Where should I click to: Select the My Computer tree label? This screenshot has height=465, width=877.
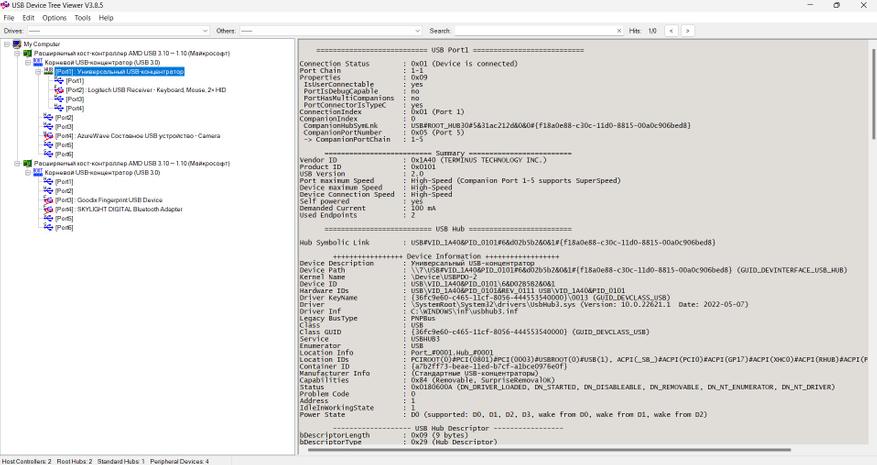pos(41,44)
